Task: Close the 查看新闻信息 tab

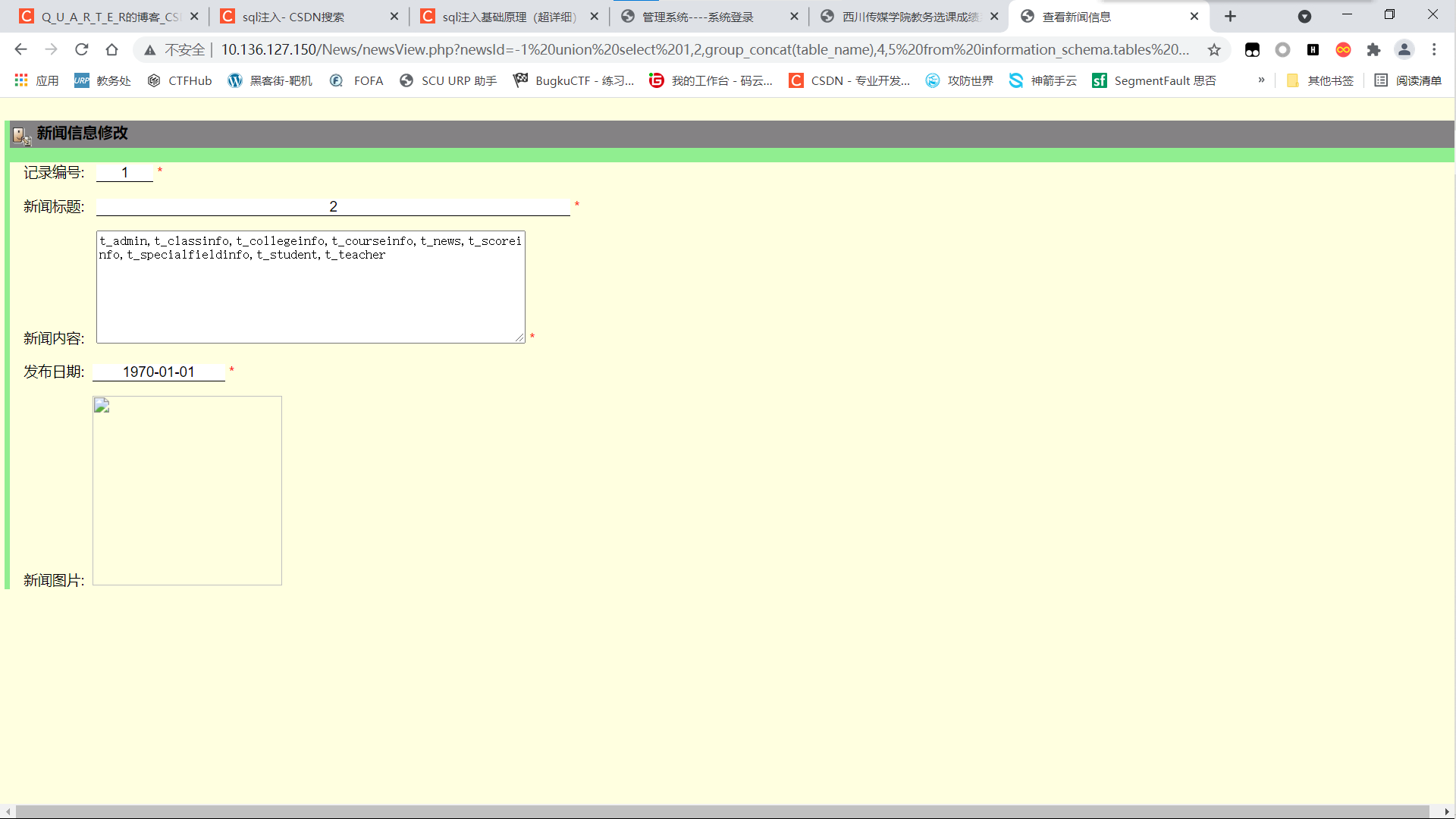Action: point(1194,16)
